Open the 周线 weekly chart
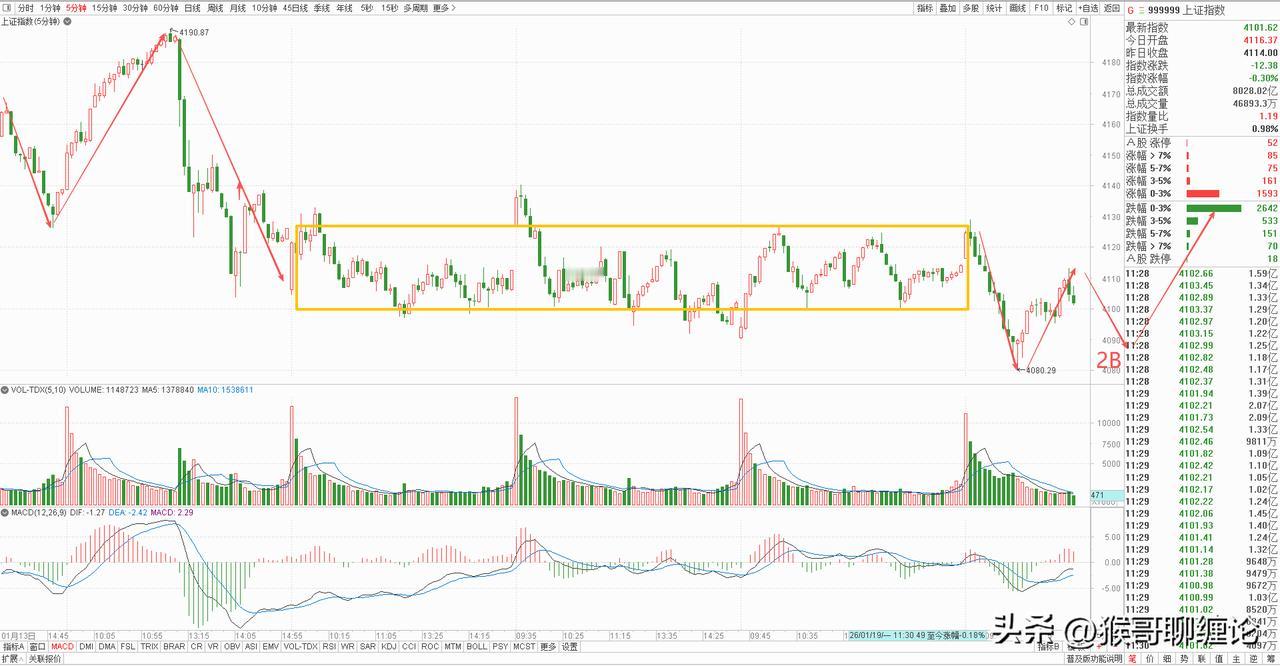This screenshot has width=1280, height=666. click(215, 8)
